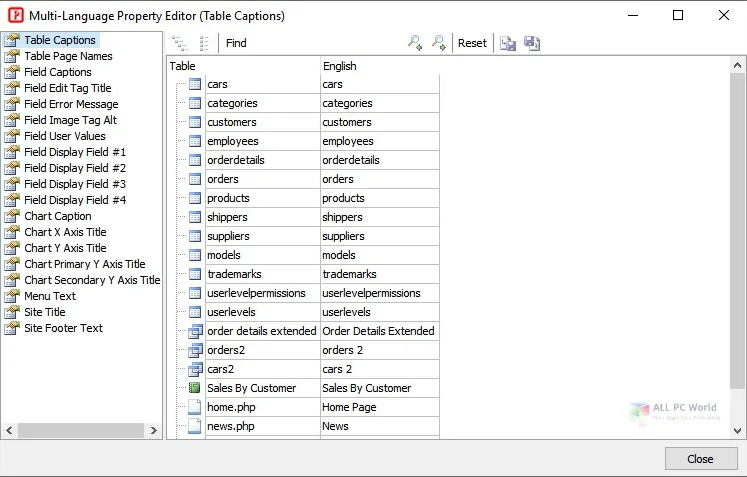Click the news.php page icon

click(194, 426)
